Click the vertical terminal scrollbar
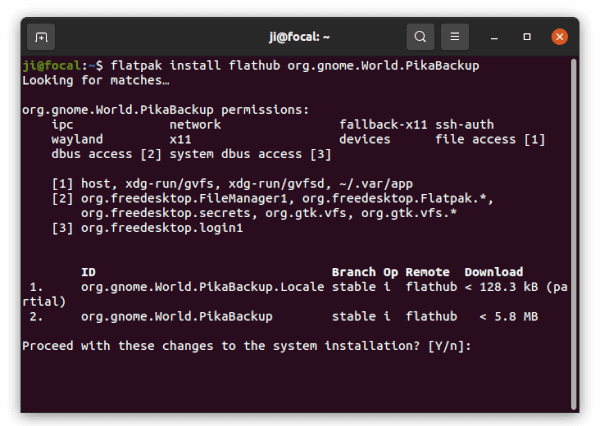 (573, 234)
